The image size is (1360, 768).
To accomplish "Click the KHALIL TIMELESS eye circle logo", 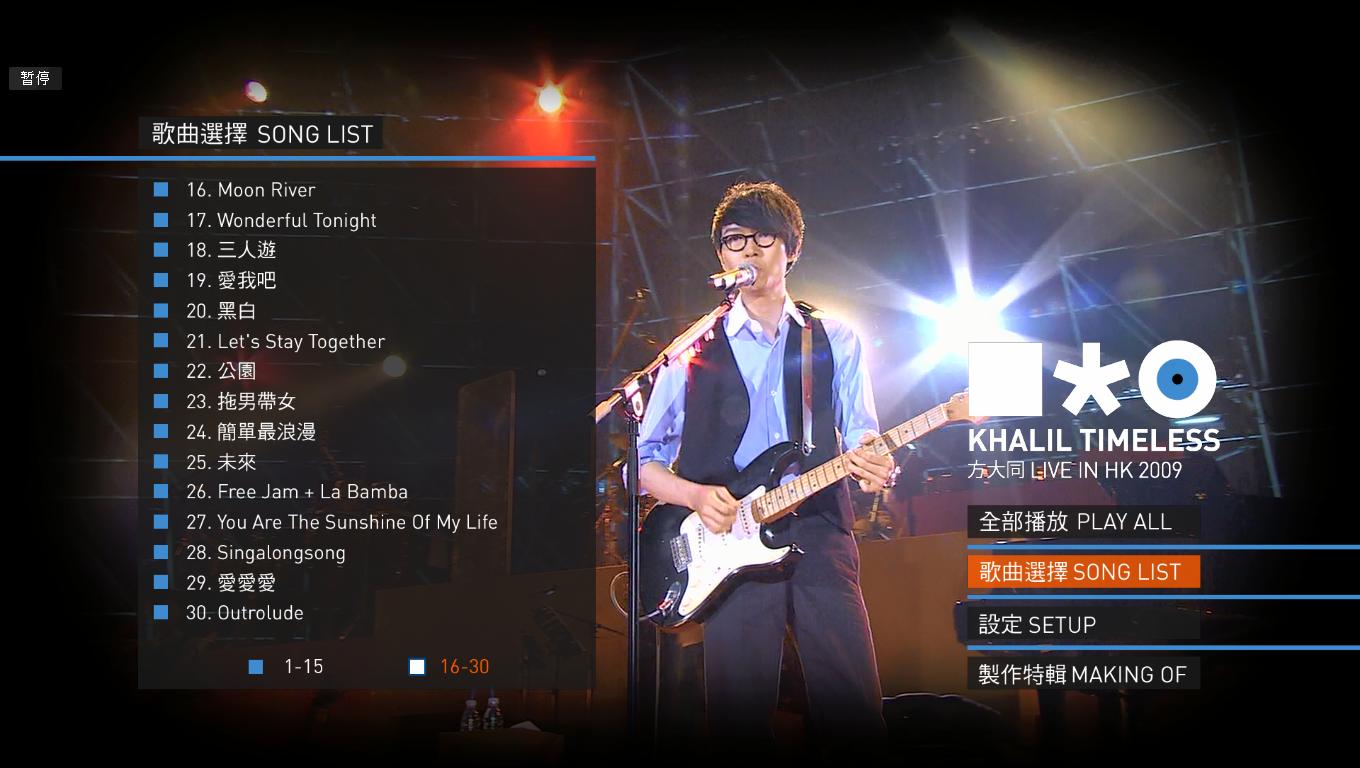I will click(1177, 379).
